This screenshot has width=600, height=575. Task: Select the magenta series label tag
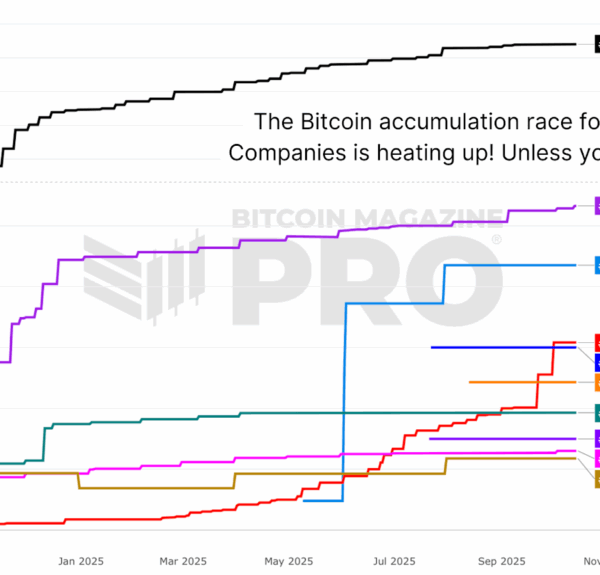coord(596,458)
